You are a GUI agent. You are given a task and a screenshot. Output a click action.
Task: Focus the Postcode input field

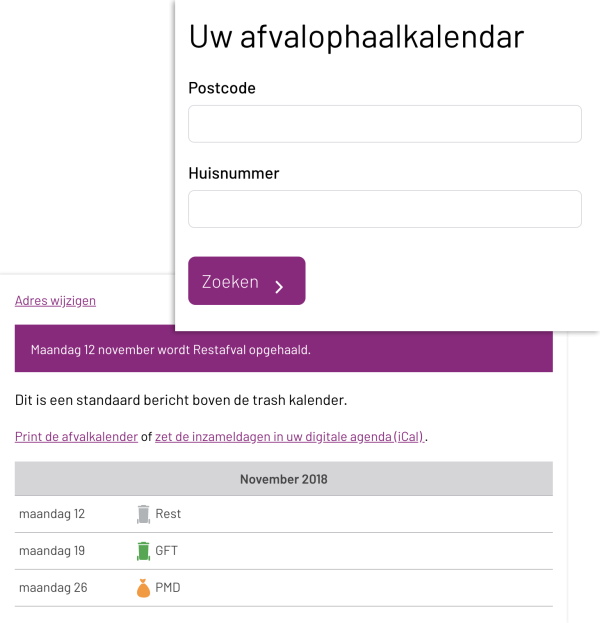[x=385, y=124]
